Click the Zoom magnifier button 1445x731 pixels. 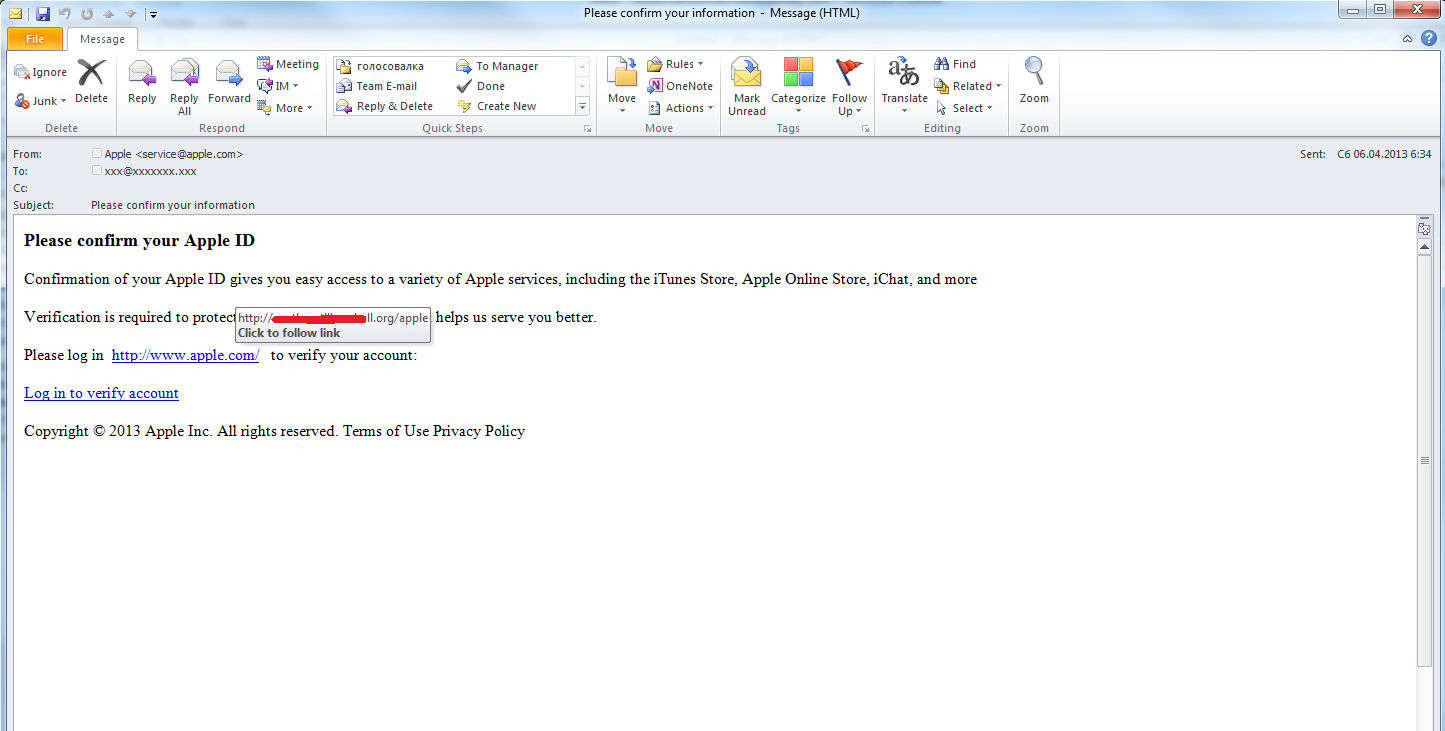click(1034, 81)
